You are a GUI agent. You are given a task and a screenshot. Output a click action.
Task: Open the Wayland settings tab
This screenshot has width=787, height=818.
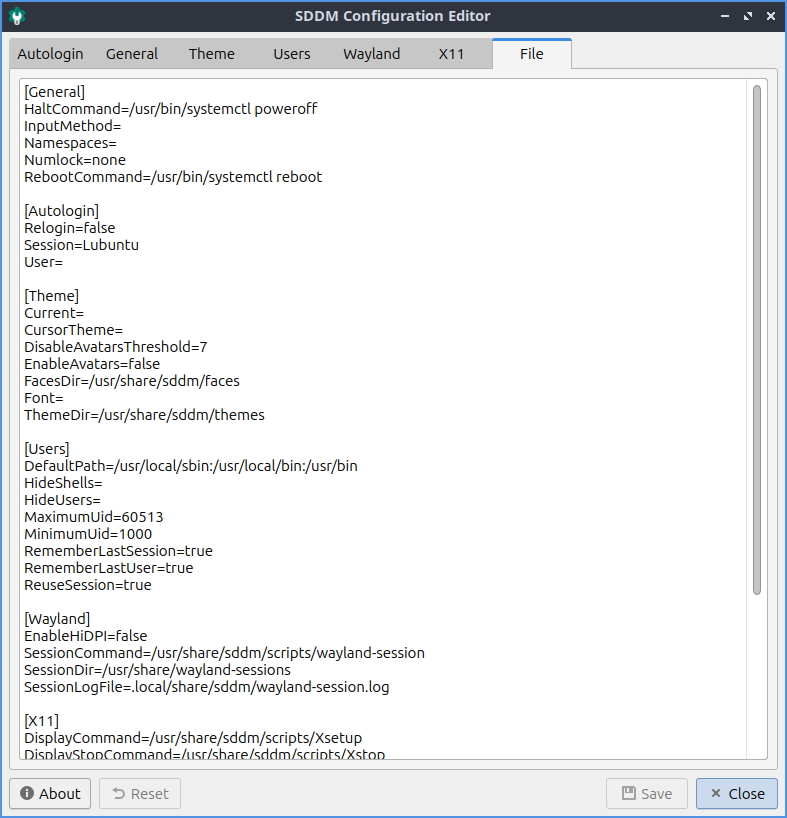(371, 54)
